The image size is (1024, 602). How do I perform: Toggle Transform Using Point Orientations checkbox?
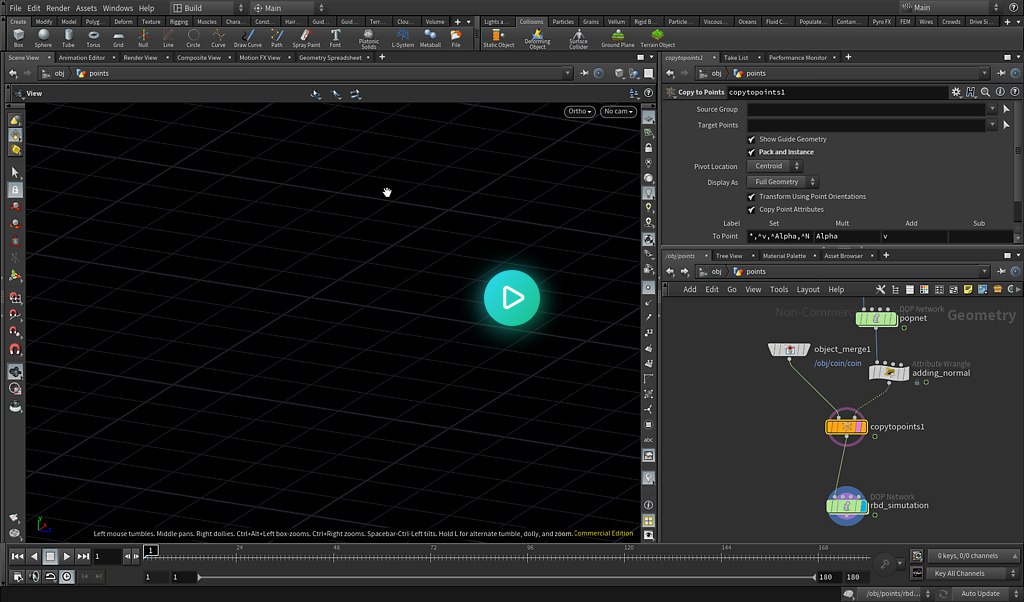(751, 197)
